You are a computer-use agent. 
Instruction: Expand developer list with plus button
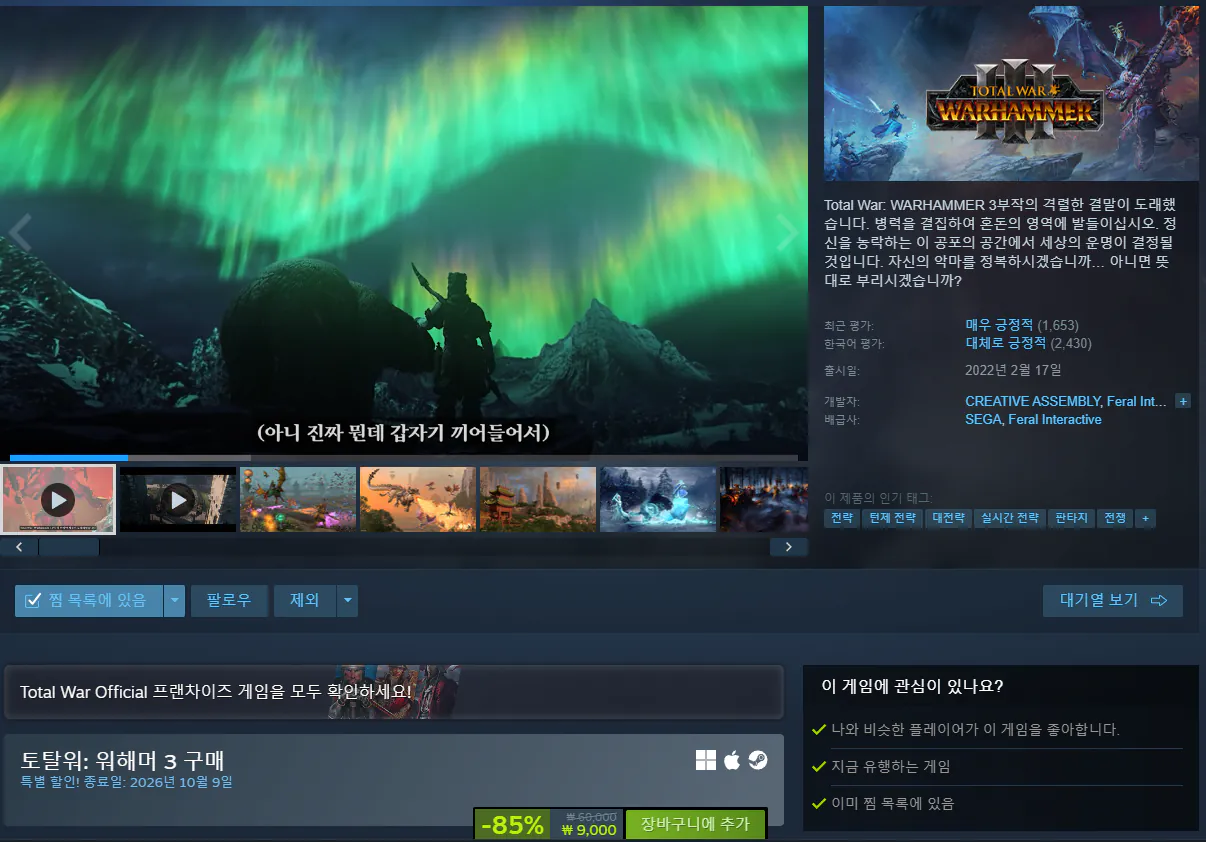pos(1183,401)
